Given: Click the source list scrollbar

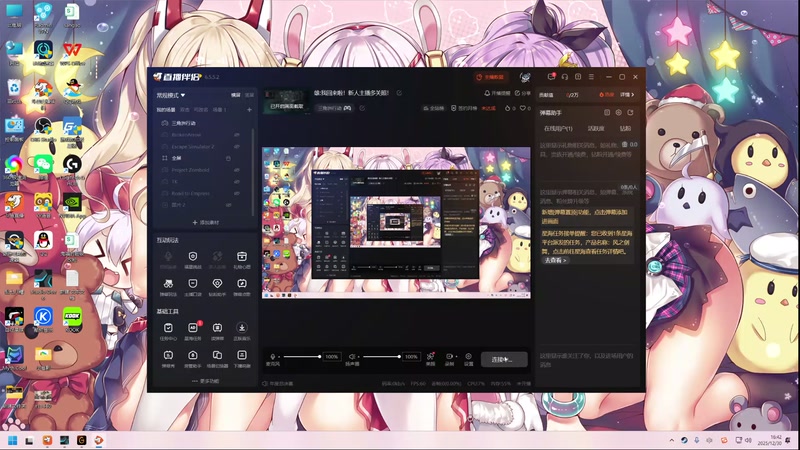Looking at the screenshot, I should (x=253, y=171).
